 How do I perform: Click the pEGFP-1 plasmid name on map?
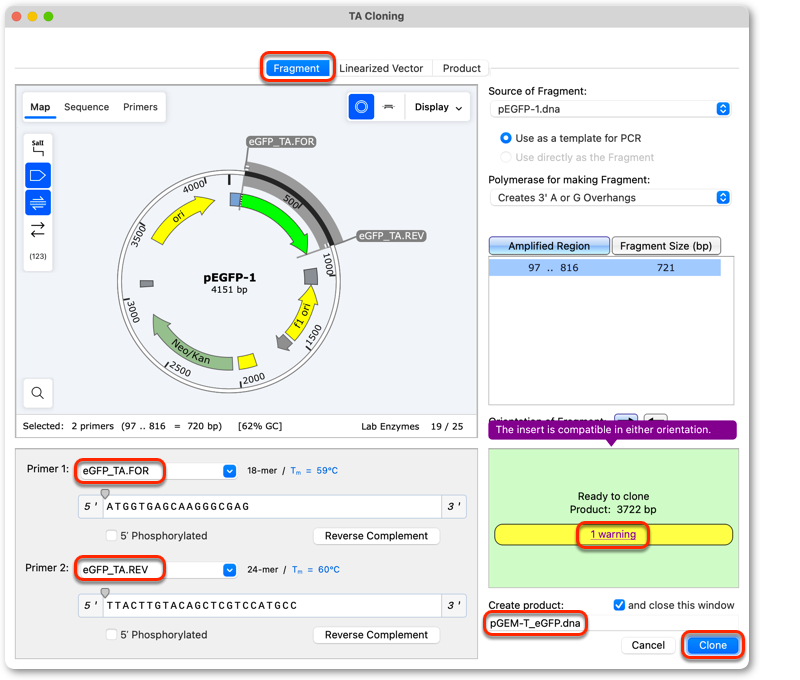[230, 278]
